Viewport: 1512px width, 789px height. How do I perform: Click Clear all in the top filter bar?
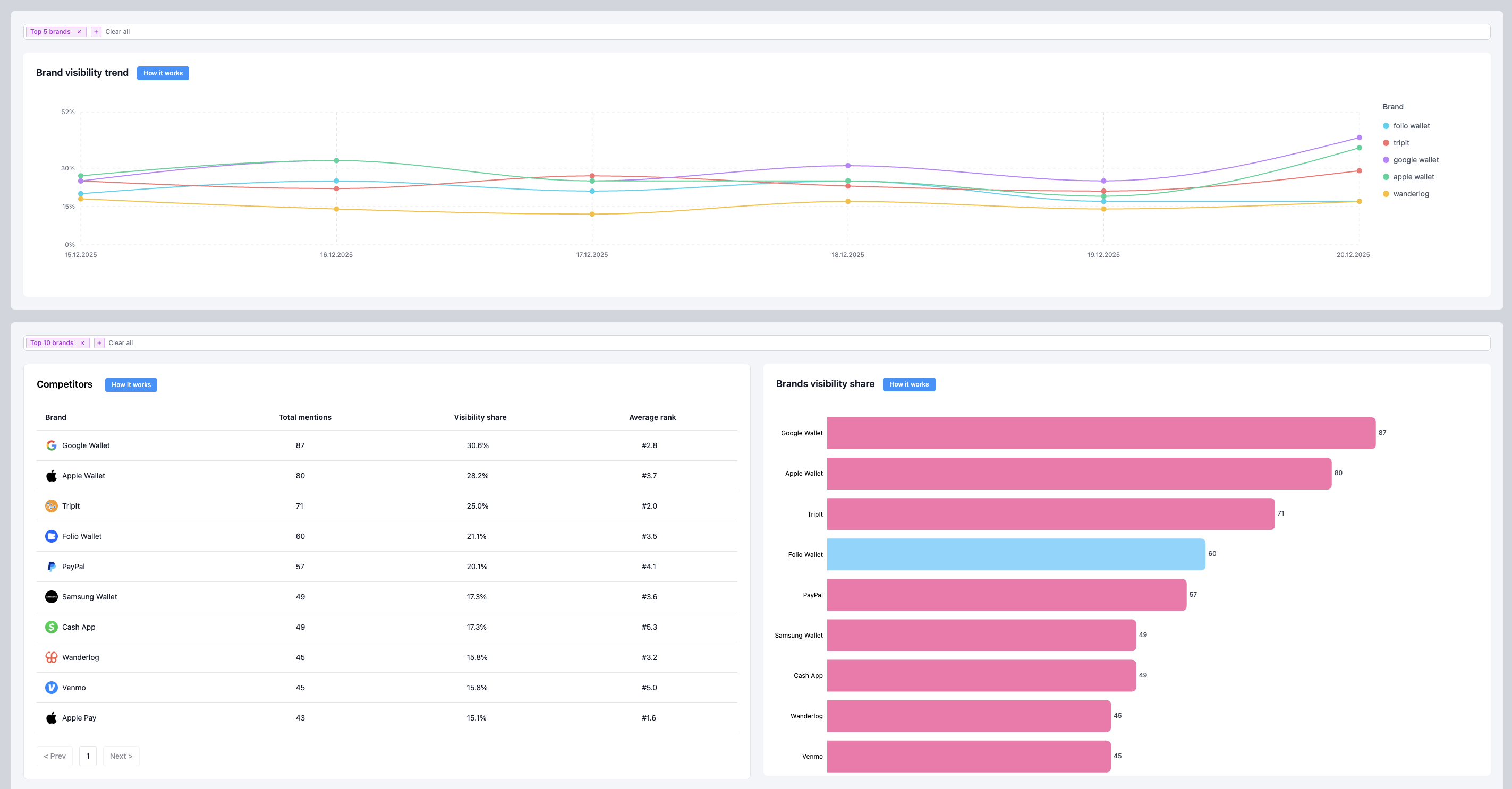pos(117,32)
